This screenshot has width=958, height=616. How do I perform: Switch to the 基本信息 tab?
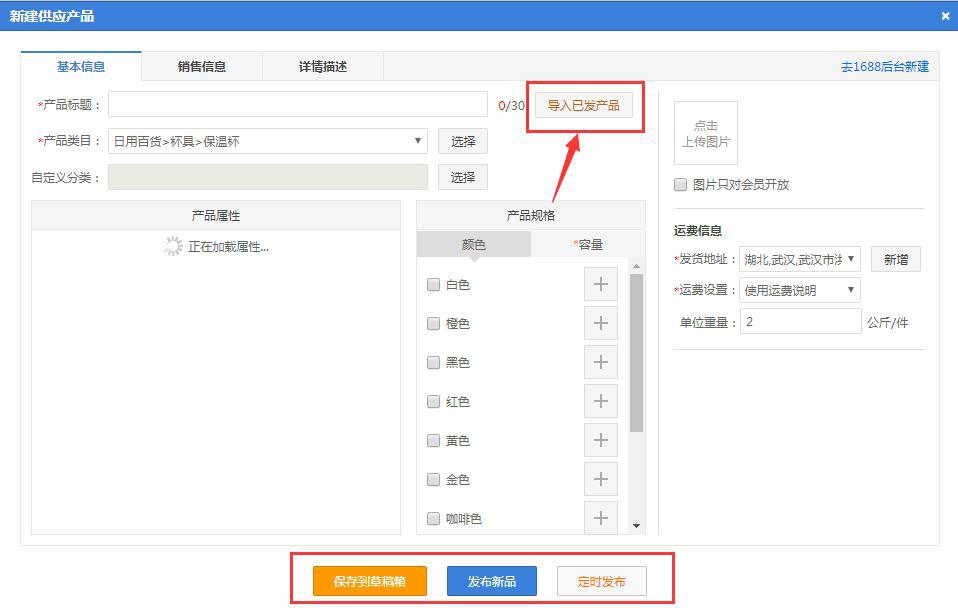pyautogui.click(x=81, y=67)
